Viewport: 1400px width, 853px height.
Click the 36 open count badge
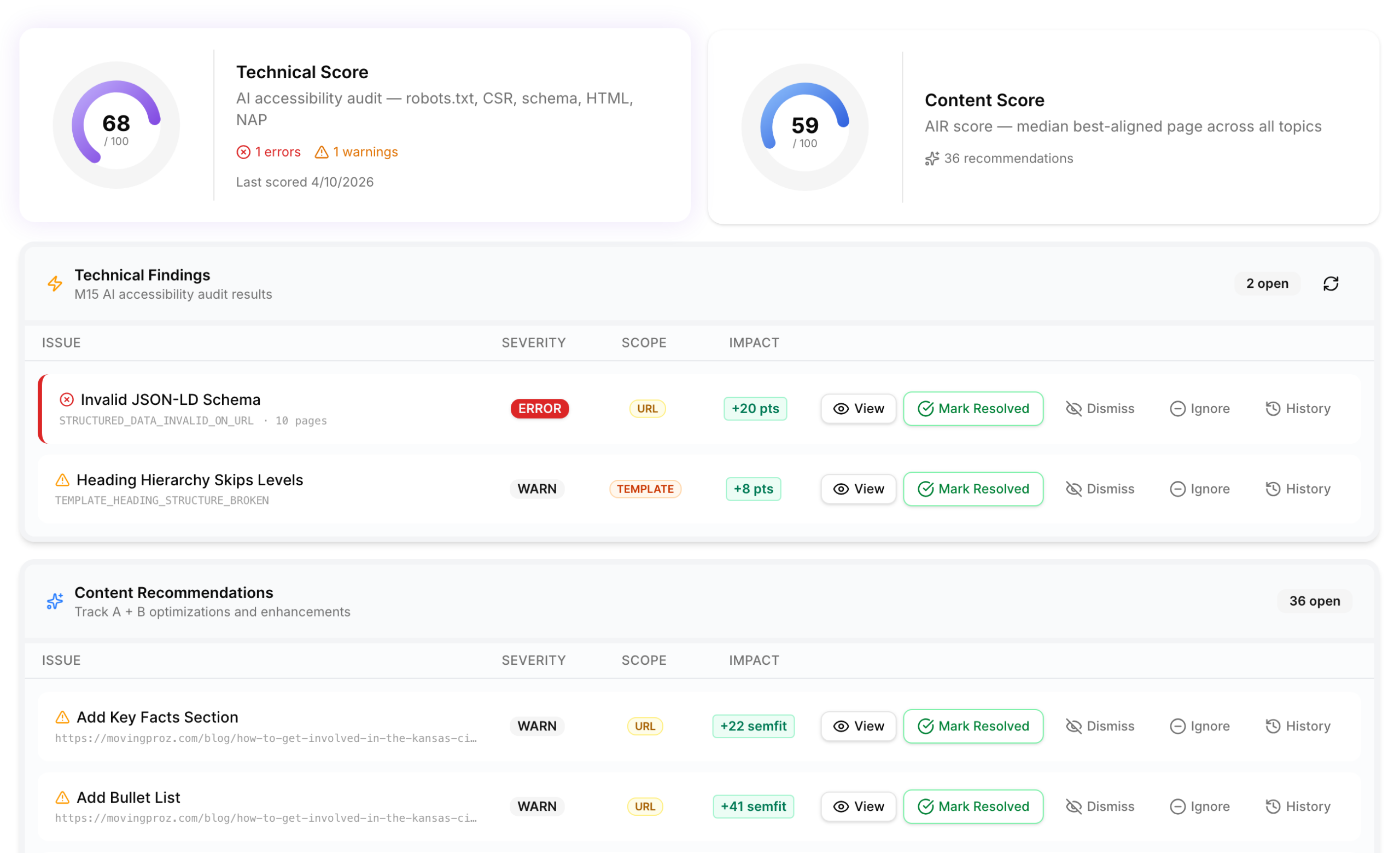(1314, 601)
